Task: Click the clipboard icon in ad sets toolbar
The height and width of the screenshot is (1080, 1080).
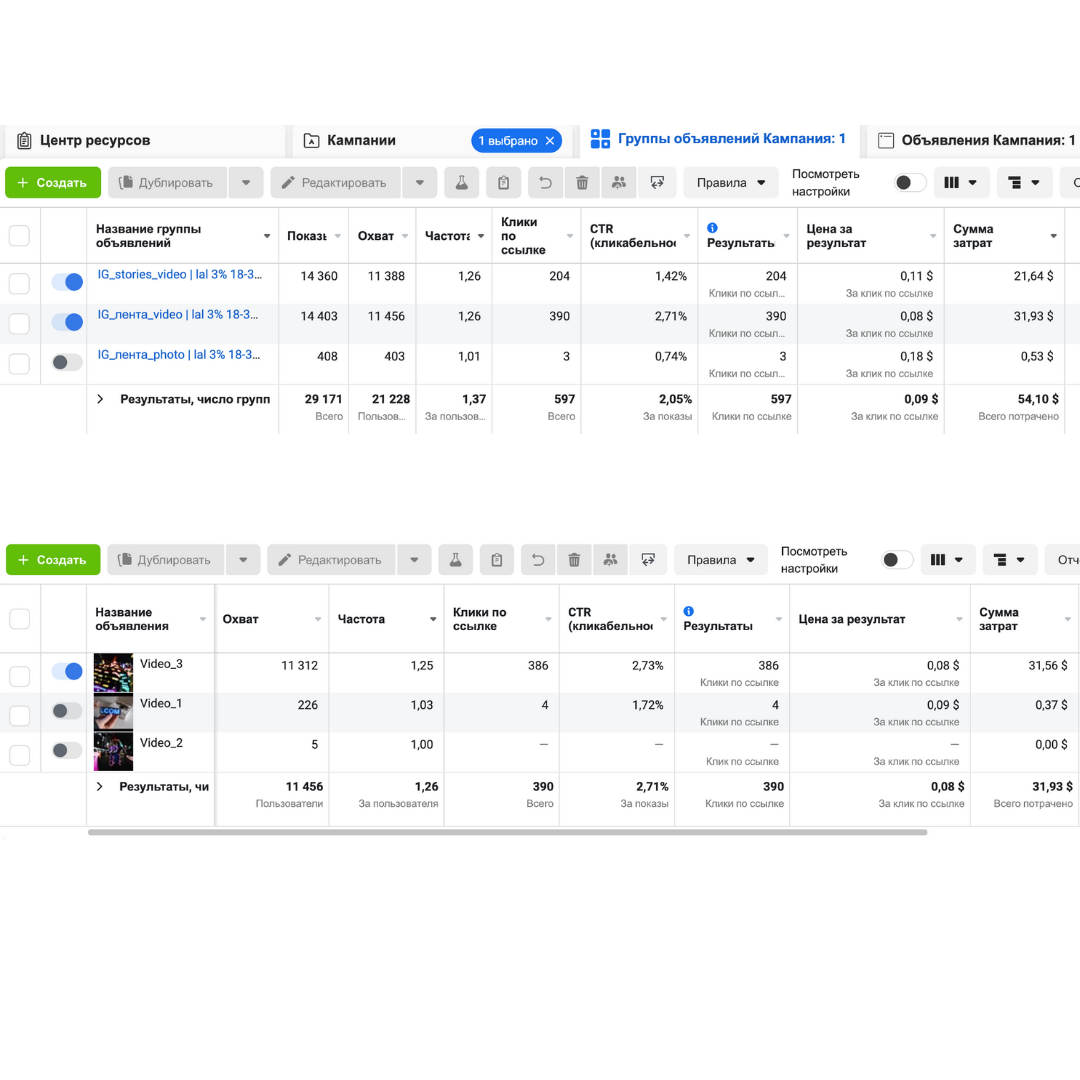Action: click(x=503, y=183)
